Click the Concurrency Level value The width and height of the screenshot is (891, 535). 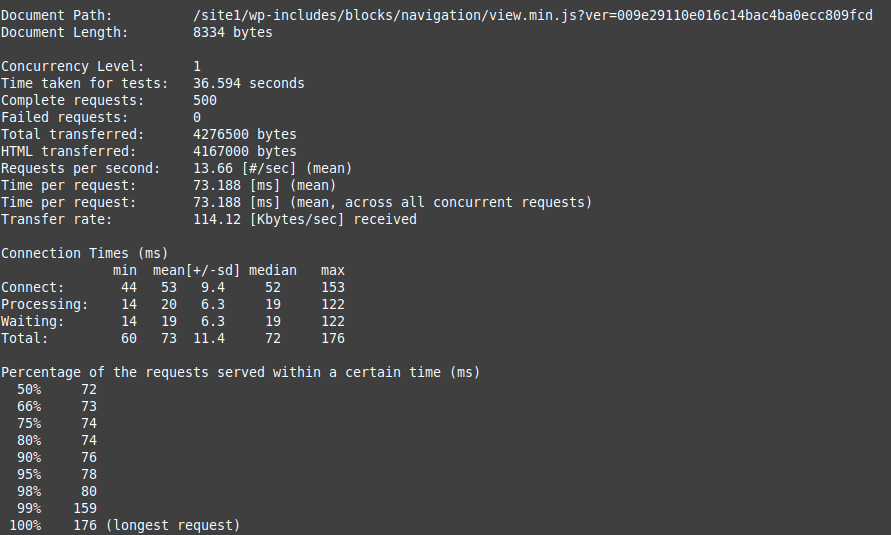pyautogui.click(x=197, y=66)
